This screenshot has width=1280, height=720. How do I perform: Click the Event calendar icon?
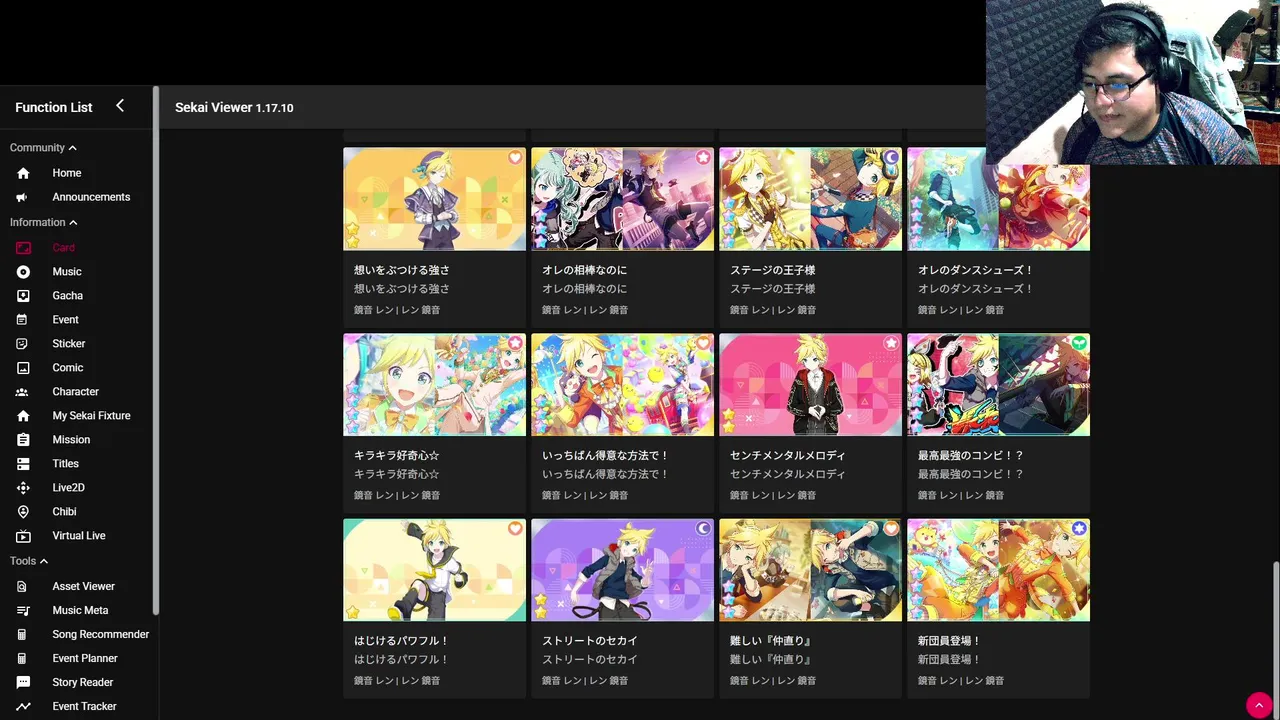[x=23, y=319]
